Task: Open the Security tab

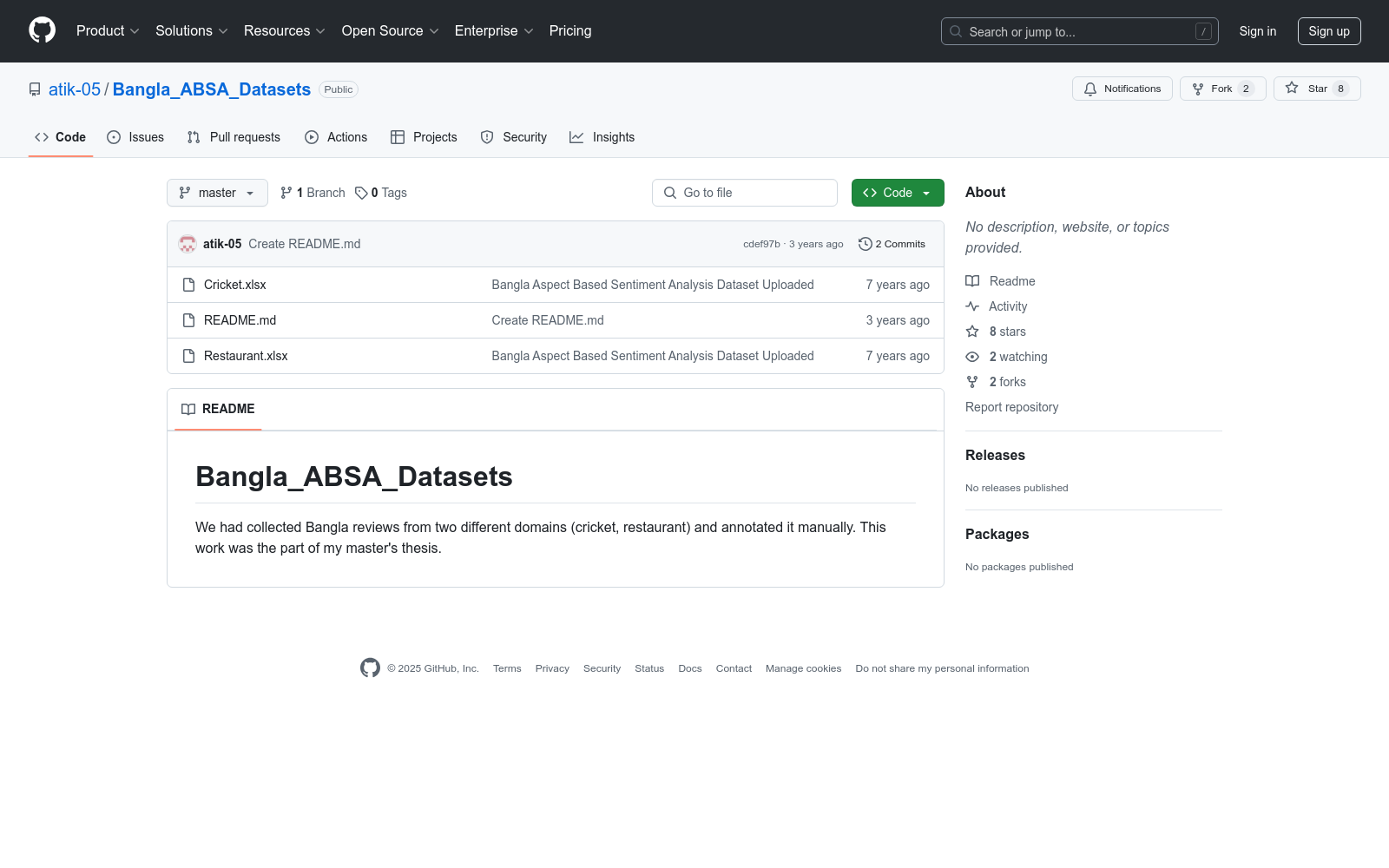Action: 514,137
